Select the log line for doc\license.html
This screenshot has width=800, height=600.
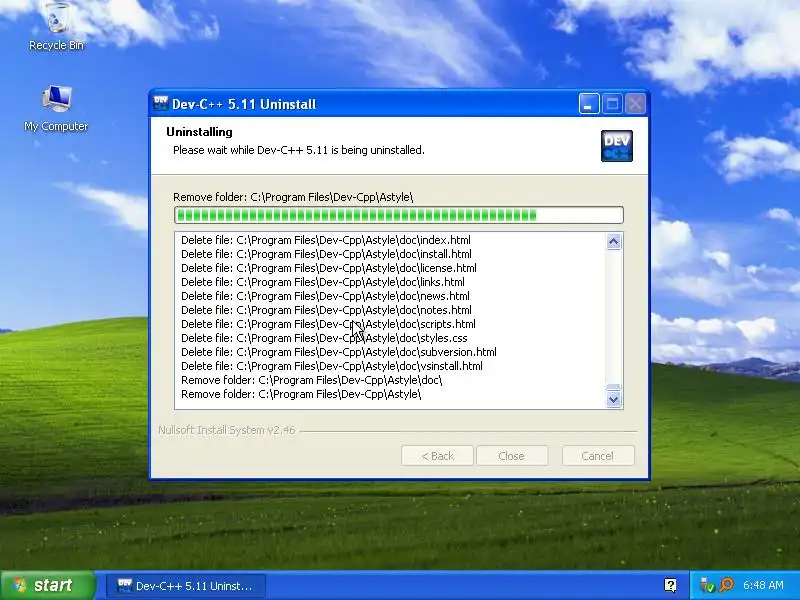329,268
